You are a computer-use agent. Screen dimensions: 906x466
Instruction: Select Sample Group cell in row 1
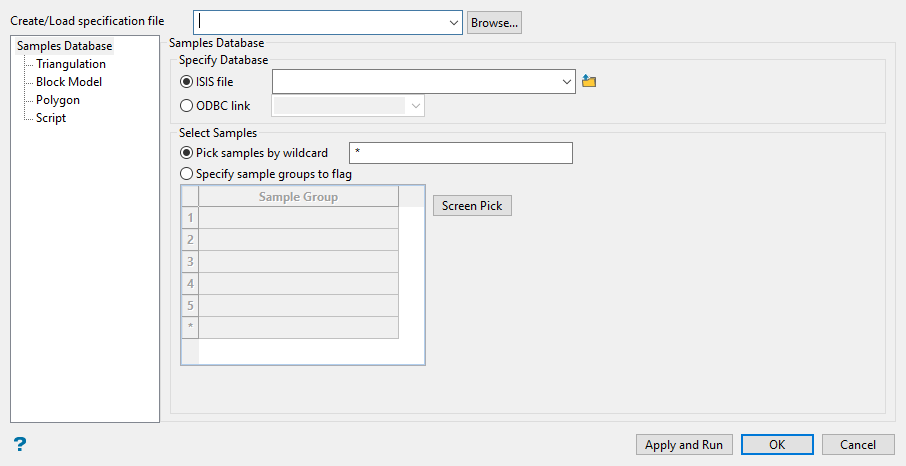(x=298, y=218)
